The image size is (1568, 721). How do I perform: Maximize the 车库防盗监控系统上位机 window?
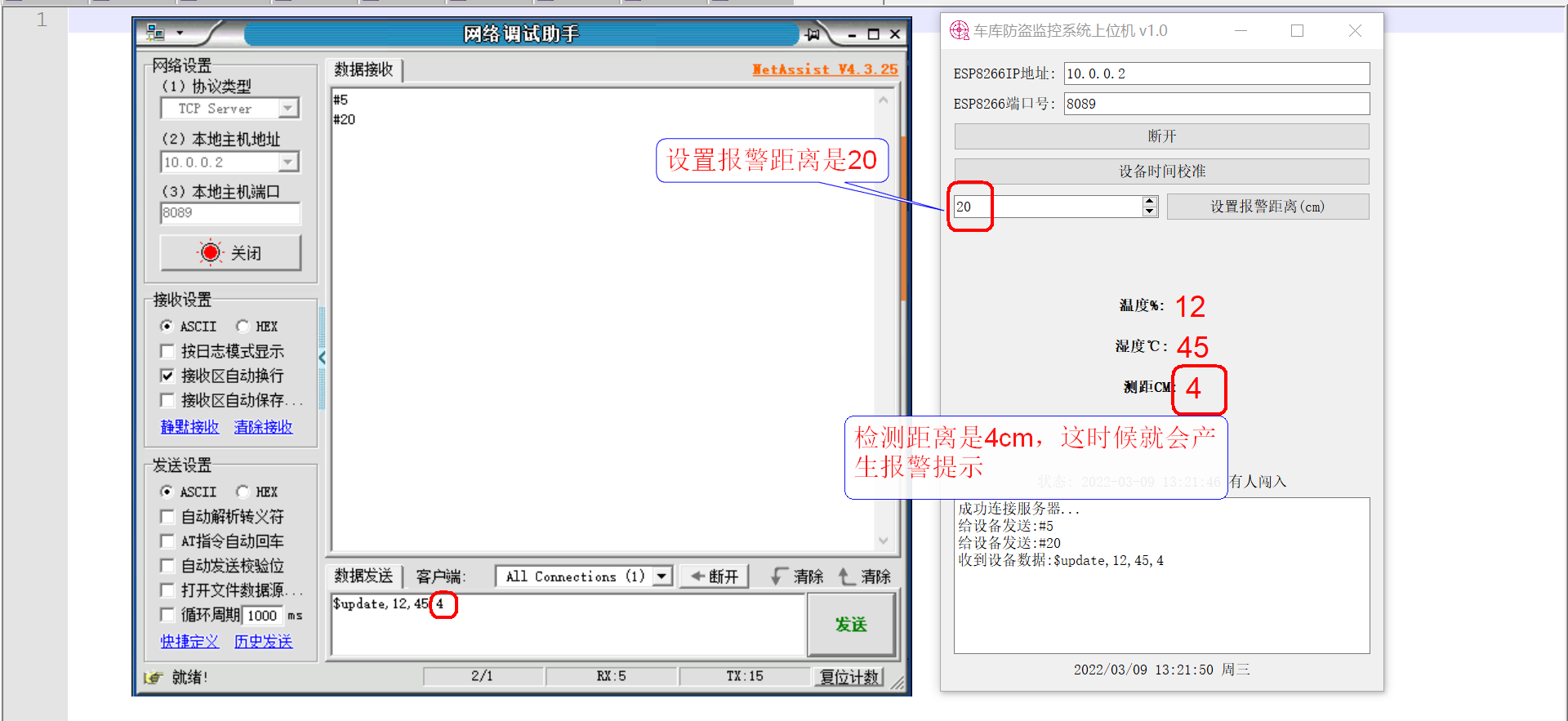coord(1297,31)
